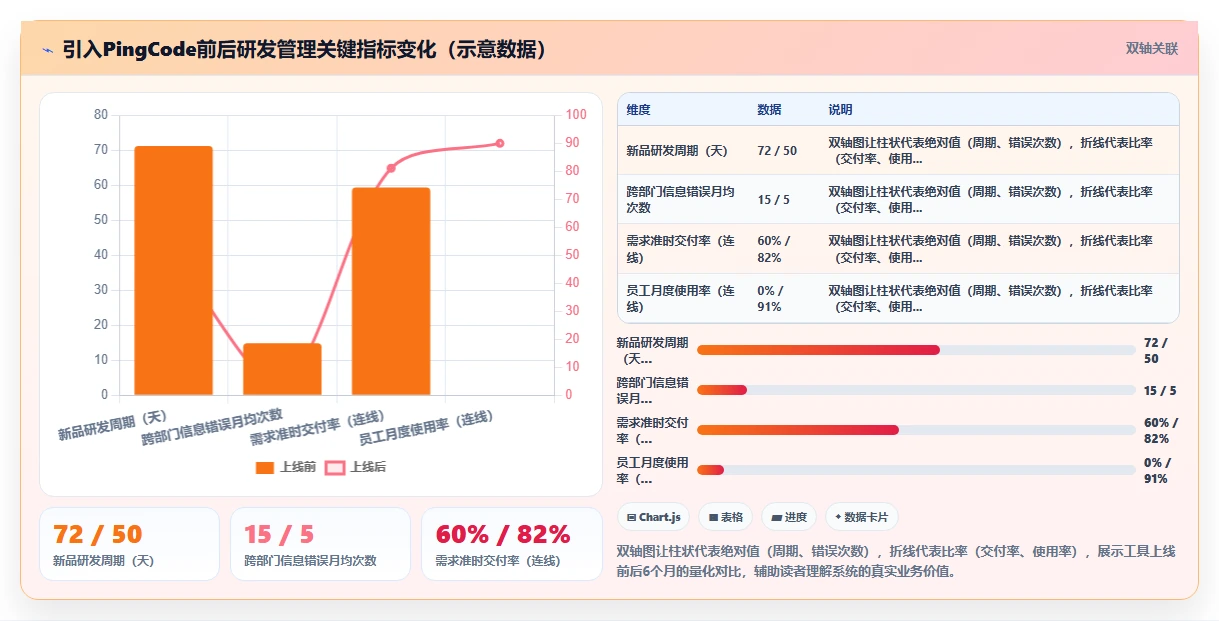This screenshot has width=1219, height=621.
Task: Select the 数据卡片 tag chip
Action: pos(862,517)
